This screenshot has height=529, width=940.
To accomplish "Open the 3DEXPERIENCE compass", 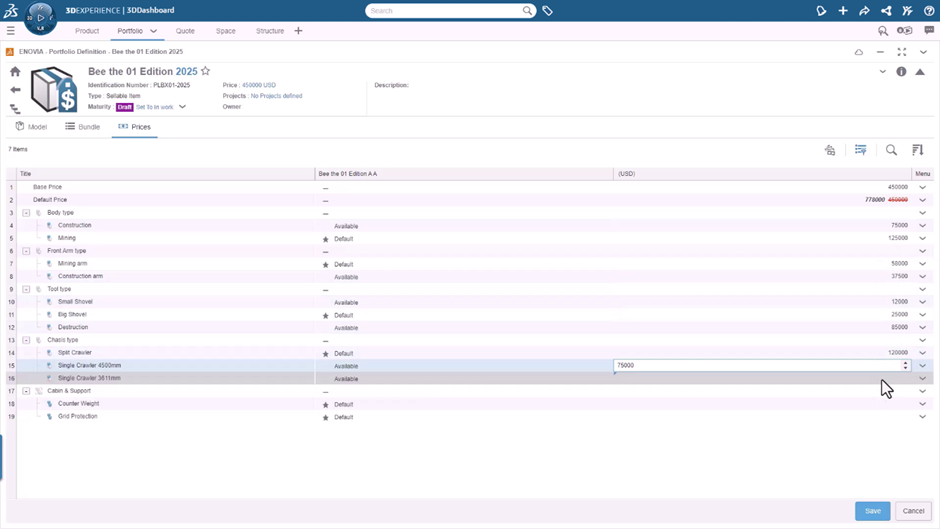I will pos(40,17).
